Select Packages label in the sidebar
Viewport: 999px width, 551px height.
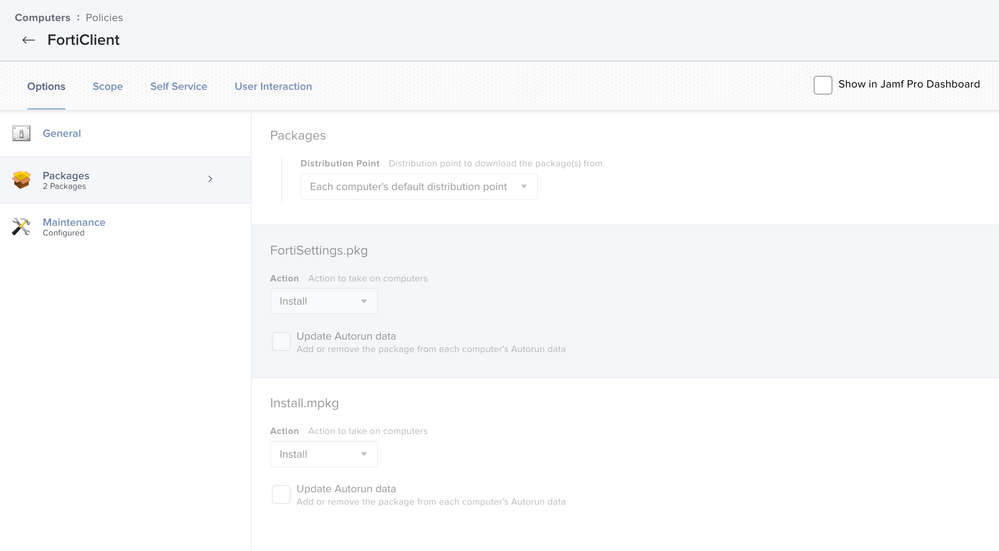click(x=66, y=176)
